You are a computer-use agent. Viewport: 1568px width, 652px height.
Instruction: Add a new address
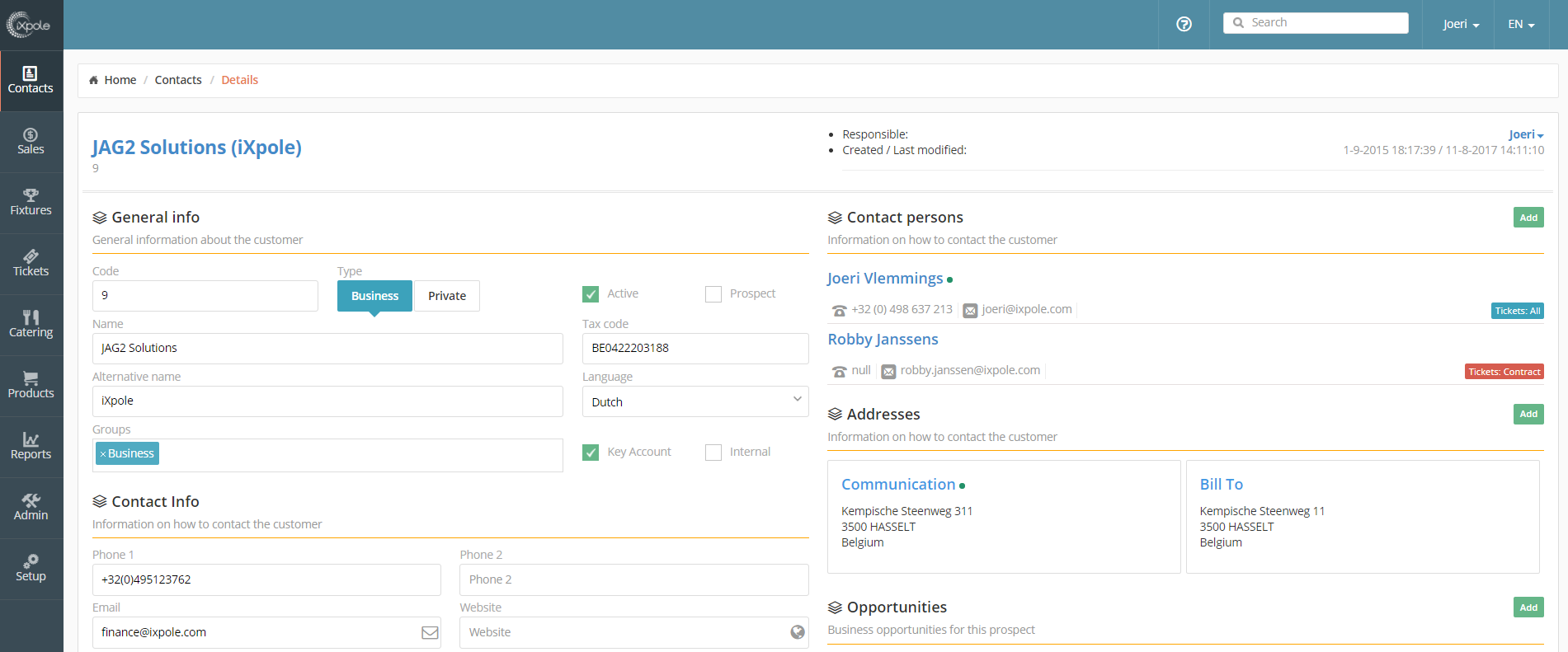pos(1528,414)
